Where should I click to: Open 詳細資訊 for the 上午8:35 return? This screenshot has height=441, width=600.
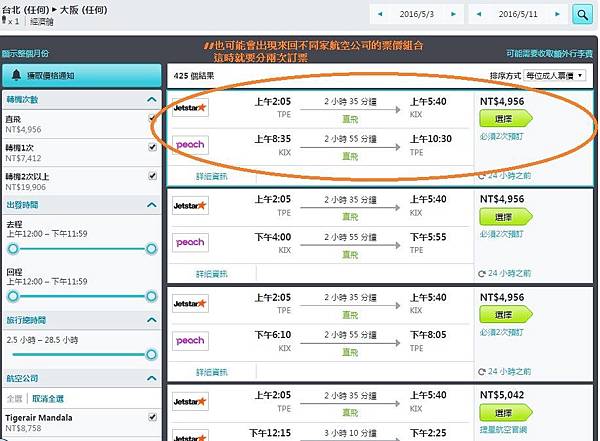(212, 176)
